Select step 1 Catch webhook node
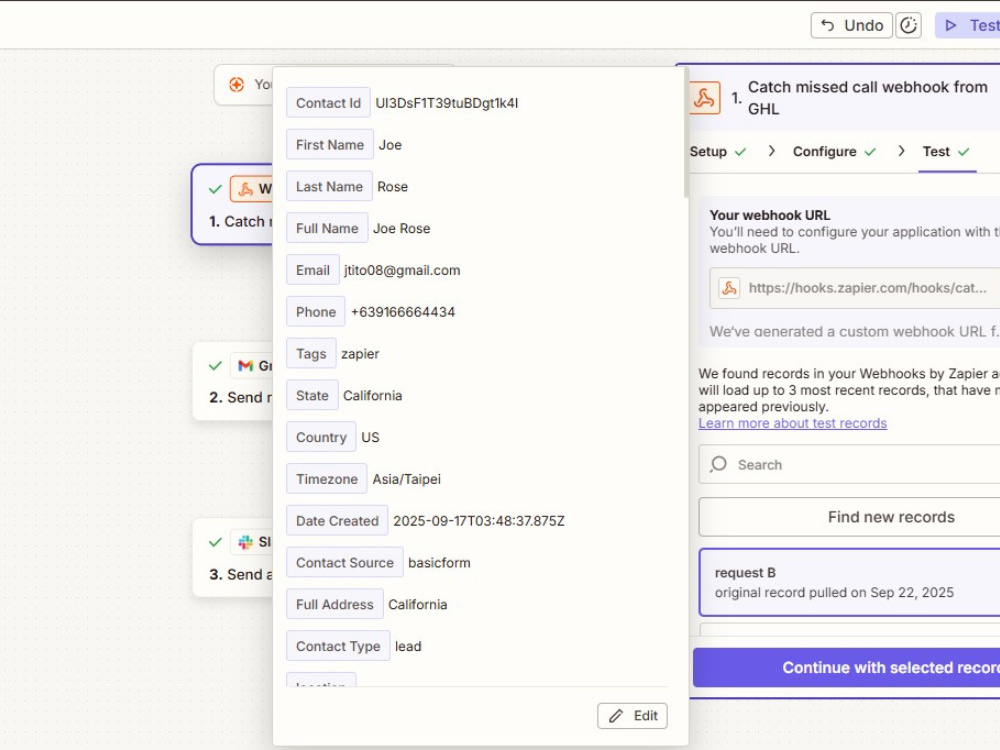The image size is (1000, 750). coord(232,204)
